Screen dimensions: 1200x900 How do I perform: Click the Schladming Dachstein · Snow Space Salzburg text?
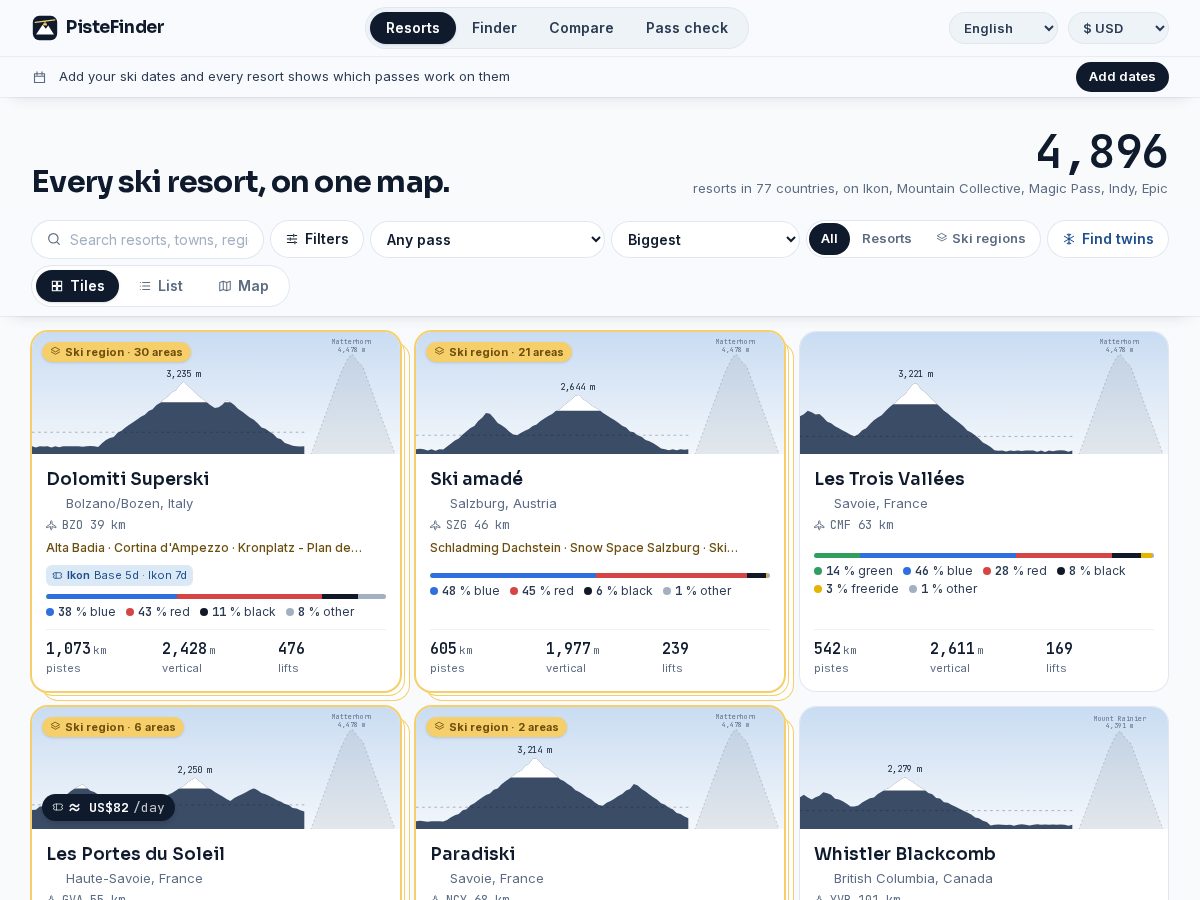584,548
